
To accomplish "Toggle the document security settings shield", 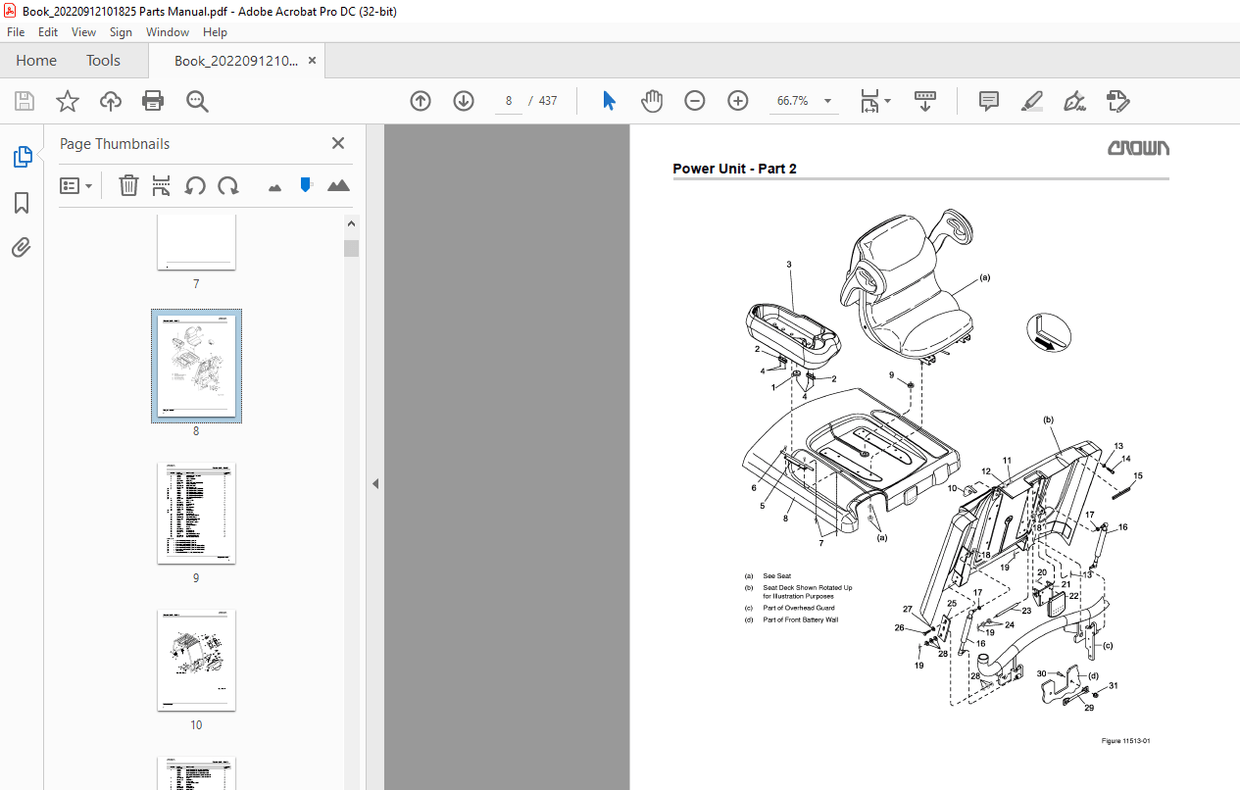I will [306, 185].
